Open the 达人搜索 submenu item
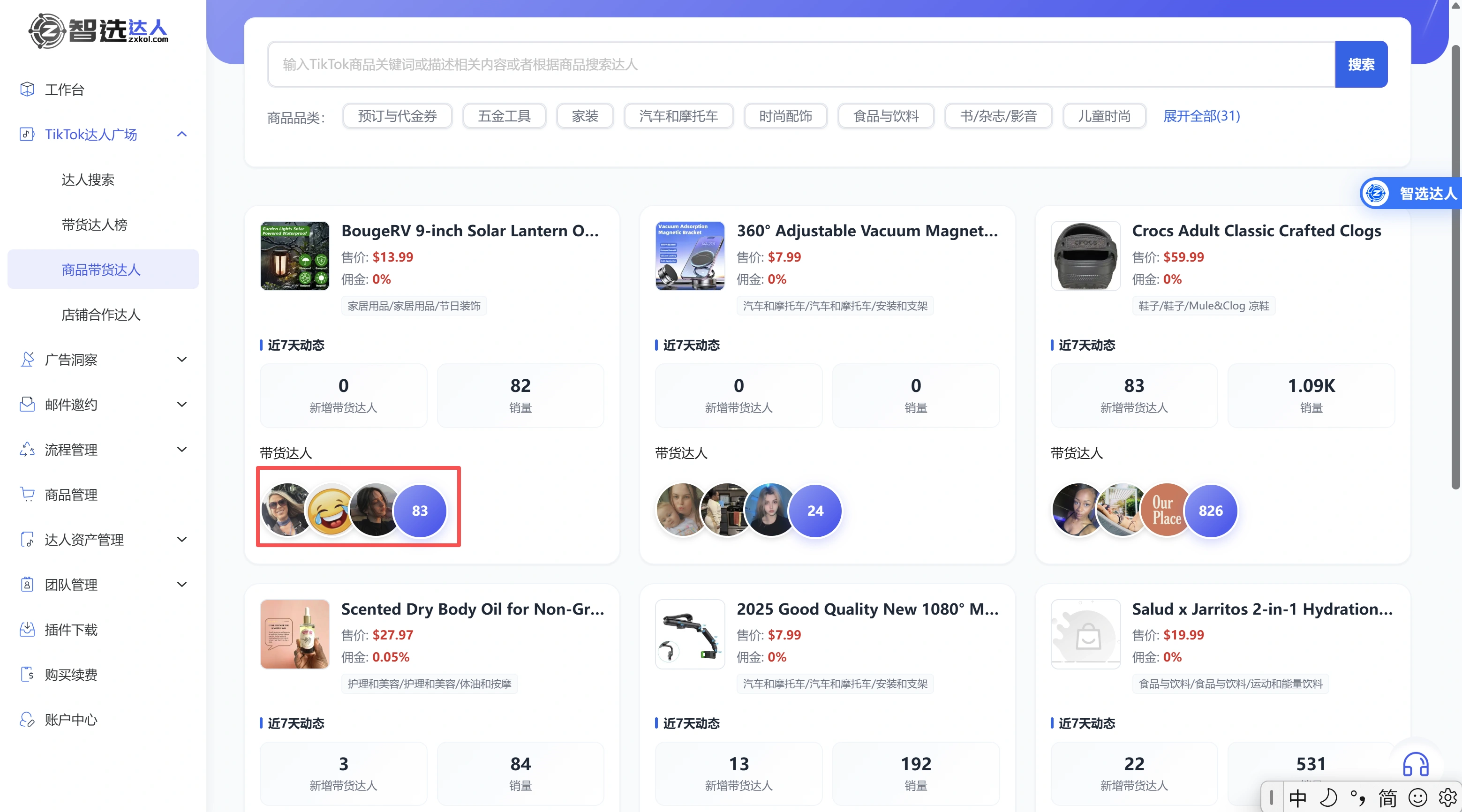 [x=88, y=180]
